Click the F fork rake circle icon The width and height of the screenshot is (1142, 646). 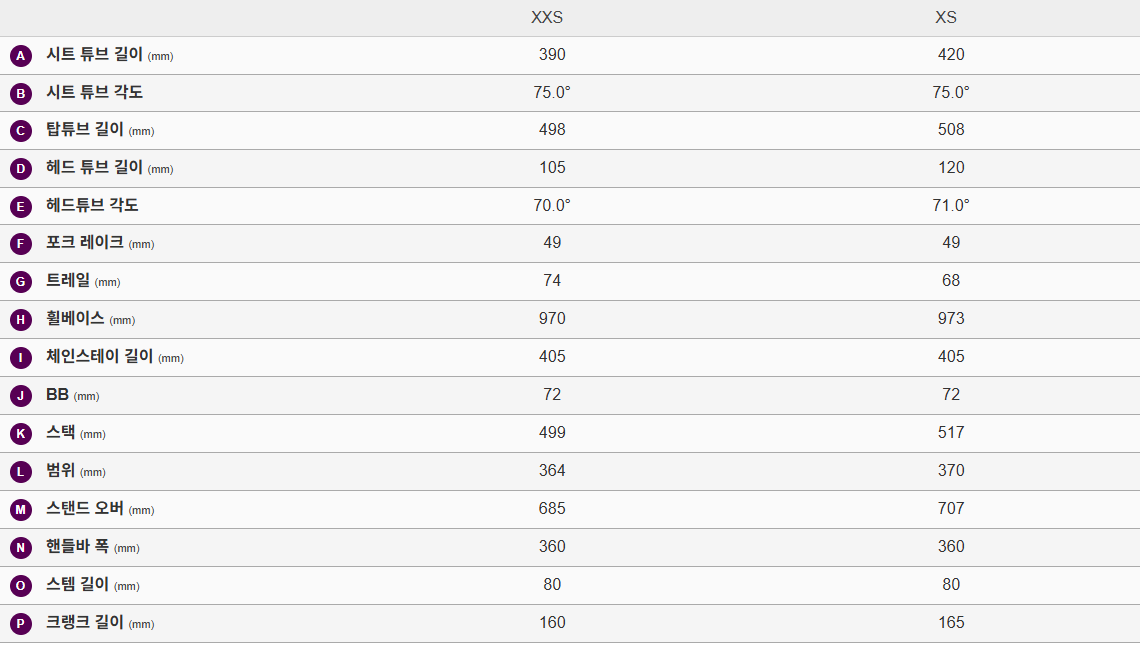[x=20, y=244]
